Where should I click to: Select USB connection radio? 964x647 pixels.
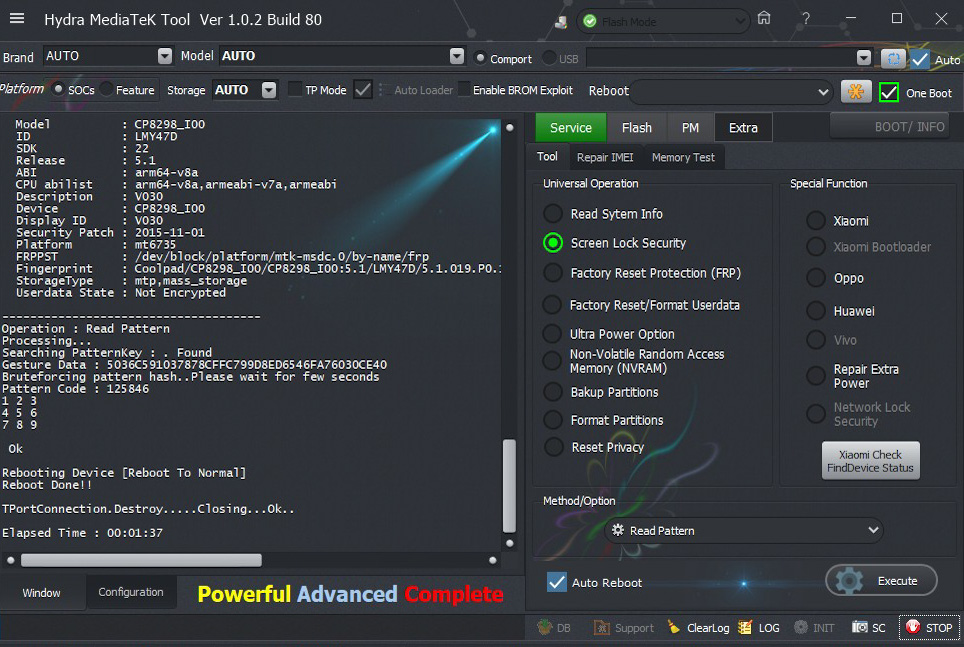tap(549, 58)
